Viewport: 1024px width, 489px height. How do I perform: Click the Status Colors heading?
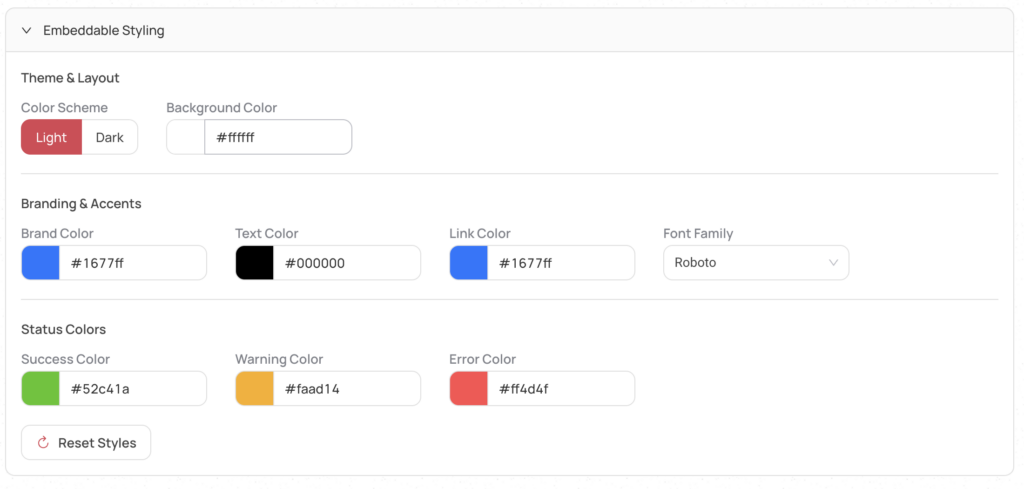click(64, 330)
